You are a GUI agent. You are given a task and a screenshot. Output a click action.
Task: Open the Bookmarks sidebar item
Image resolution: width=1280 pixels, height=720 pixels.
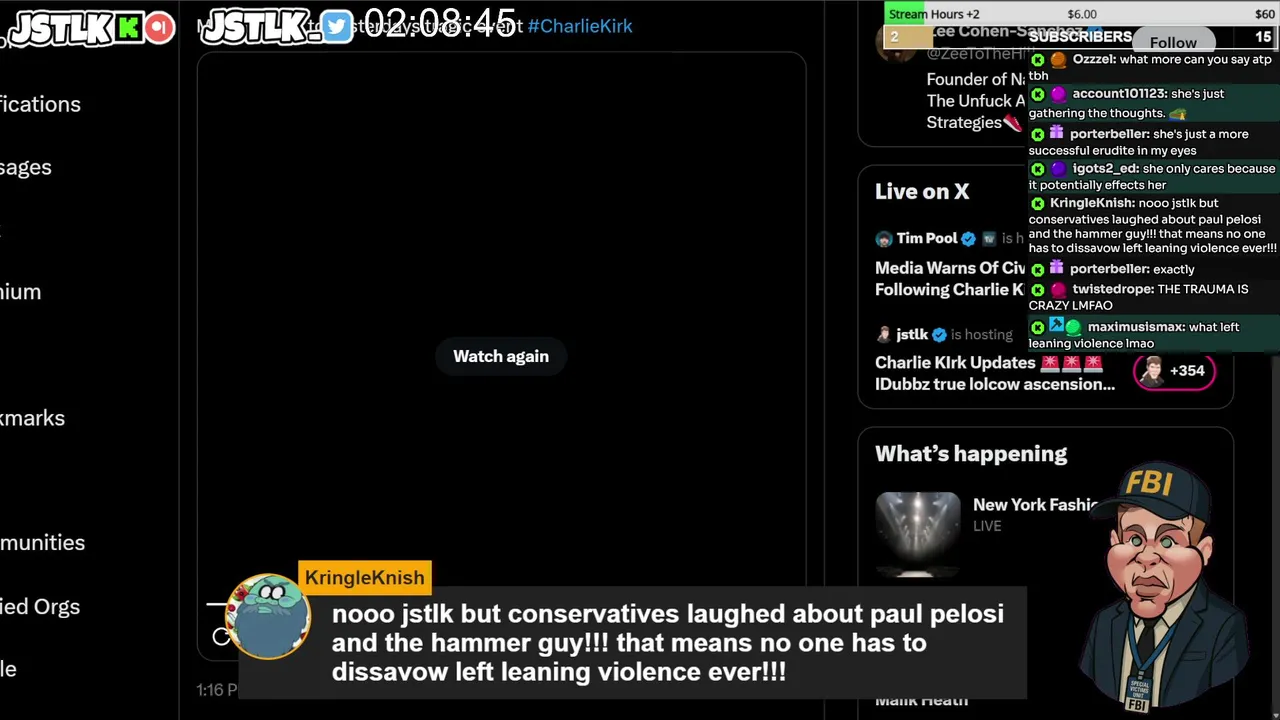click(x=32, y=418)
